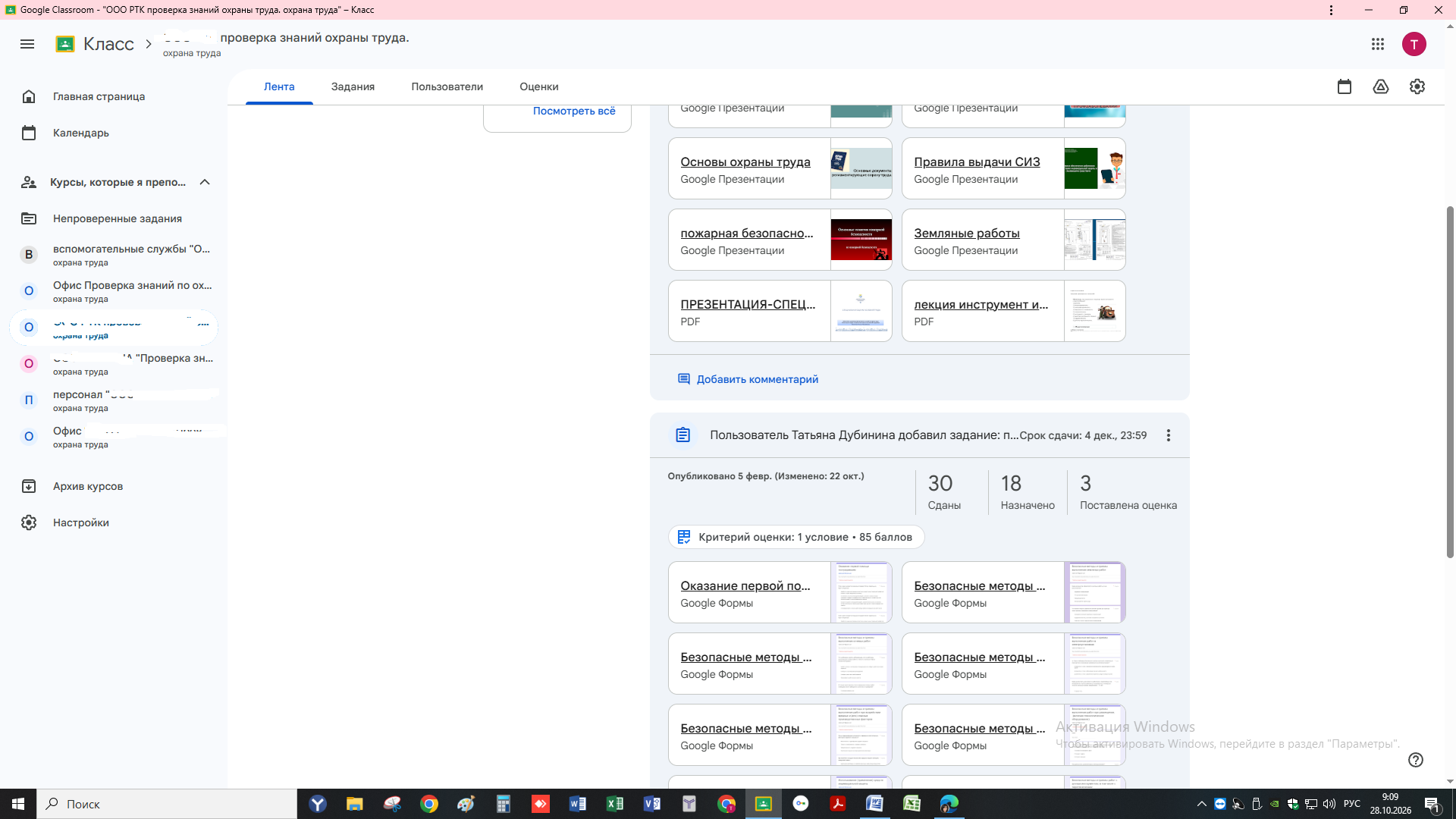Open Adobe Acrobat from the taskbar
This screenshot has height=819, width=1456.
(838, 804)
